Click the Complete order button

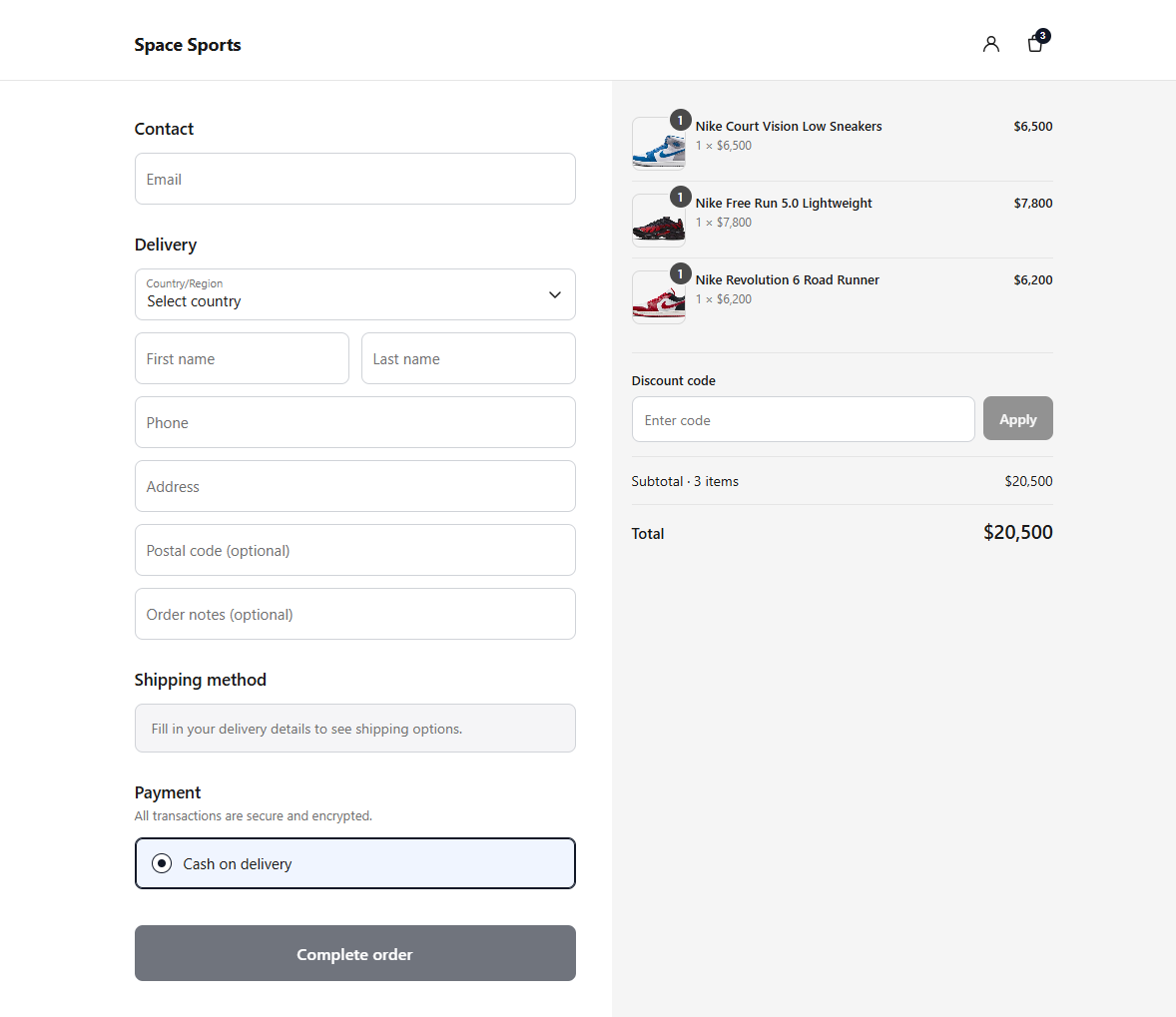point(354,953)
